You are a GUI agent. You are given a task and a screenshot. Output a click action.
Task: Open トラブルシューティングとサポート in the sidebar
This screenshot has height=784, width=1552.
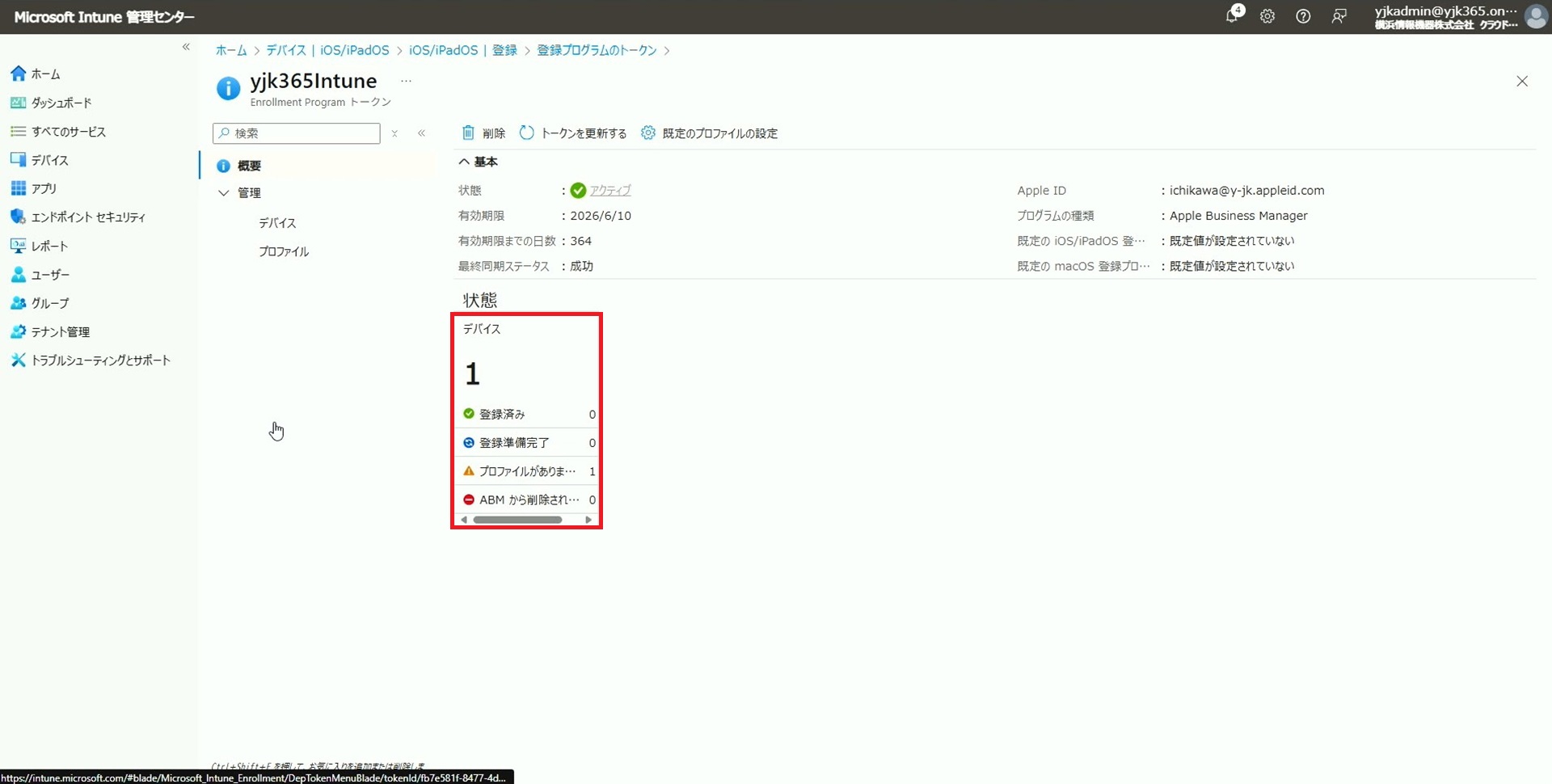pyautogui.click(x=91, y=360)
